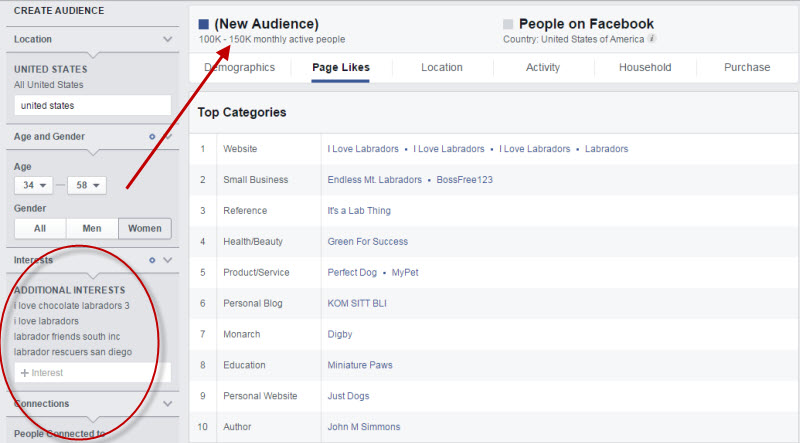This screenshot has width=800, height=443.
Task: Open the Digby page link
Action: tap(340, 334)
